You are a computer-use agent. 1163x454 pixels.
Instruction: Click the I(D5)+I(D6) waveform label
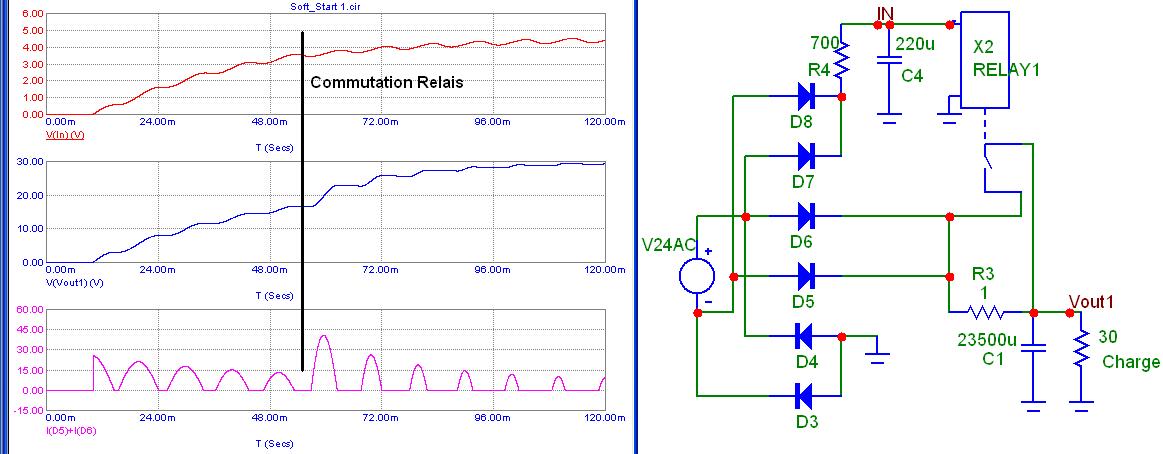point(71,430)
